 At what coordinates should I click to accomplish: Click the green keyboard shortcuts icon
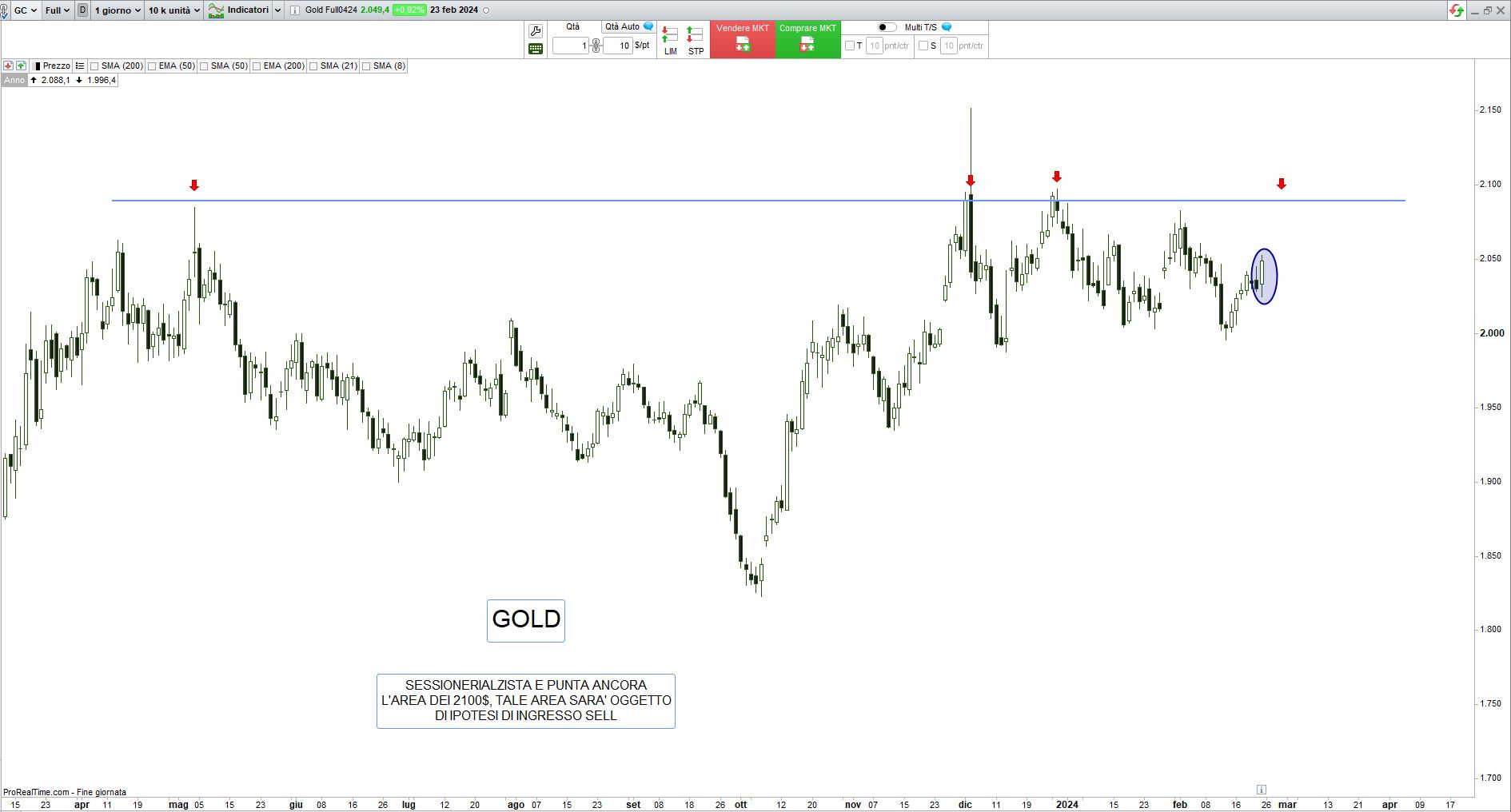pyautogui.click(x=536, y=49)
